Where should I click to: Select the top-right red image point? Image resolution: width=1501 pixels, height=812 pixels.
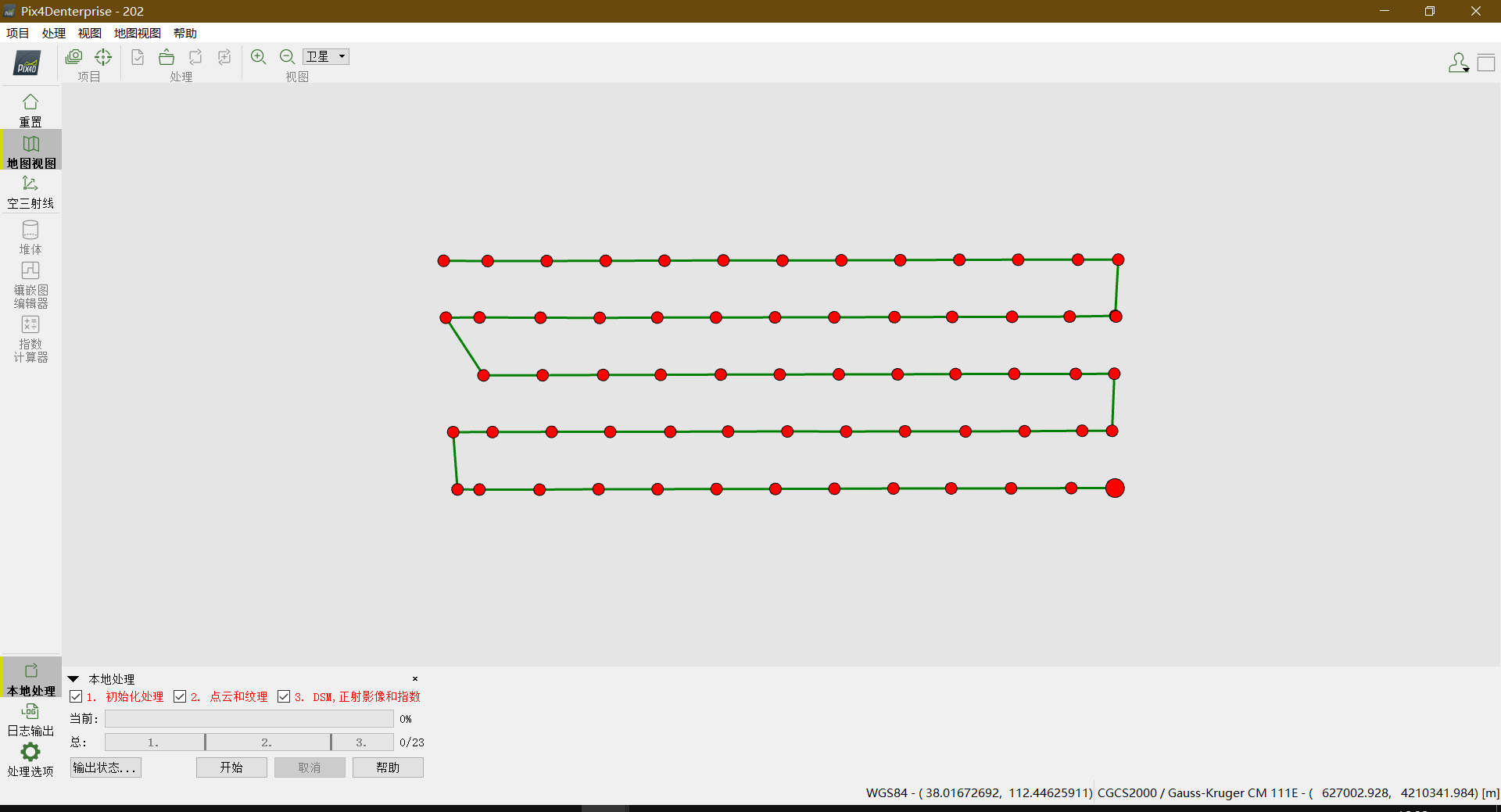(x=1119, y=259)
